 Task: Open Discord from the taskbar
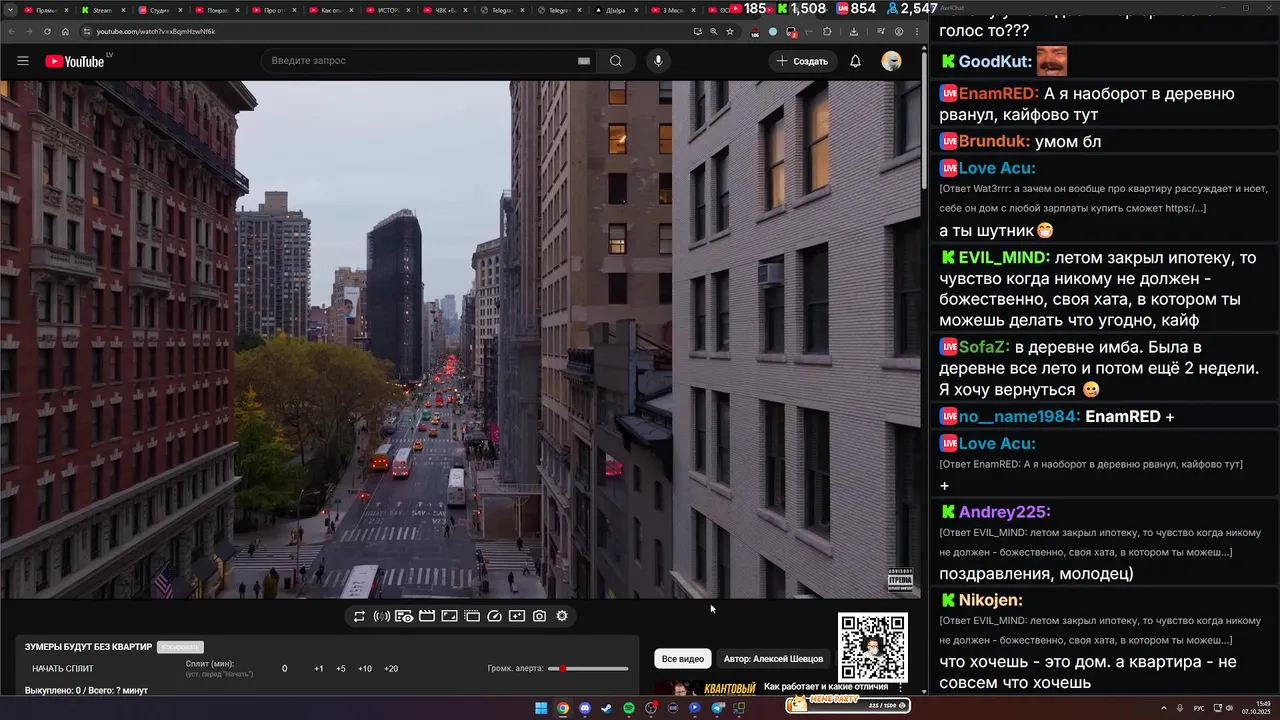[x=585, y=708]
